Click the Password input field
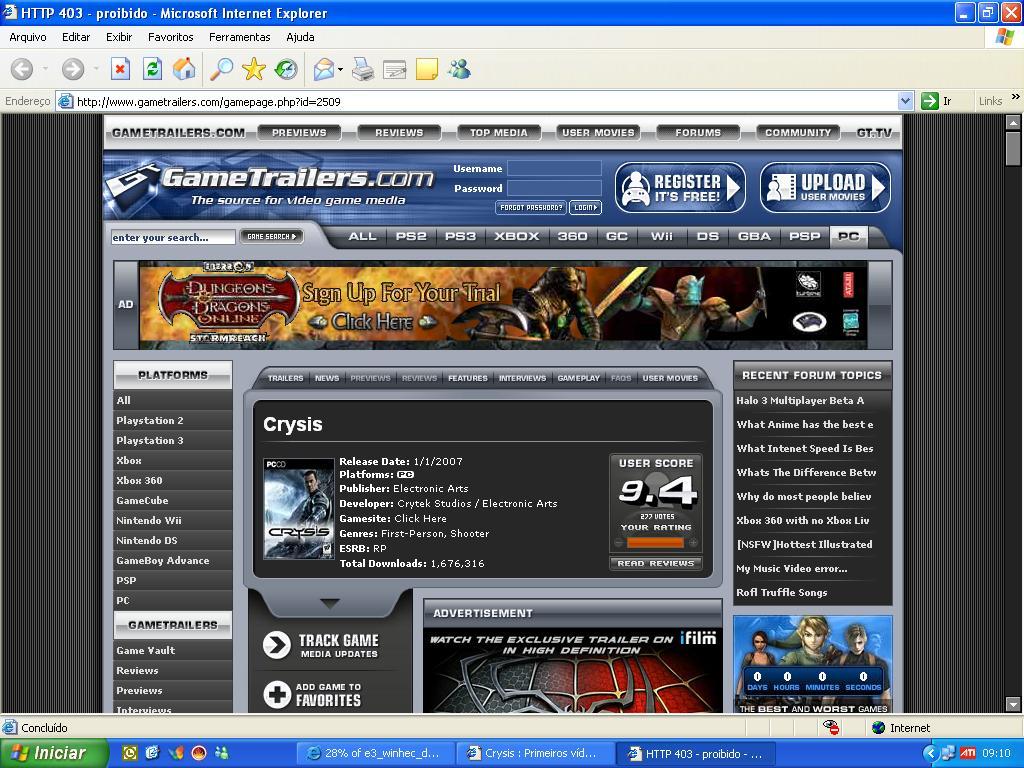The image size is (1024, 768). 554,189
